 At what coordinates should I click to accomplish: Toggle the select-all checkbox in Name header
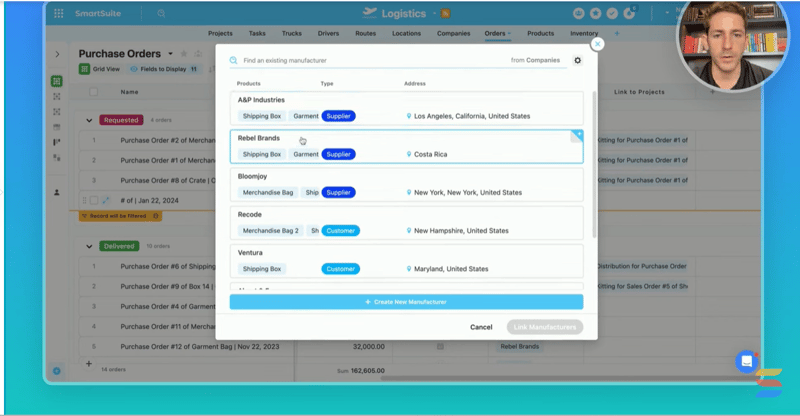(x=93, y=92)
